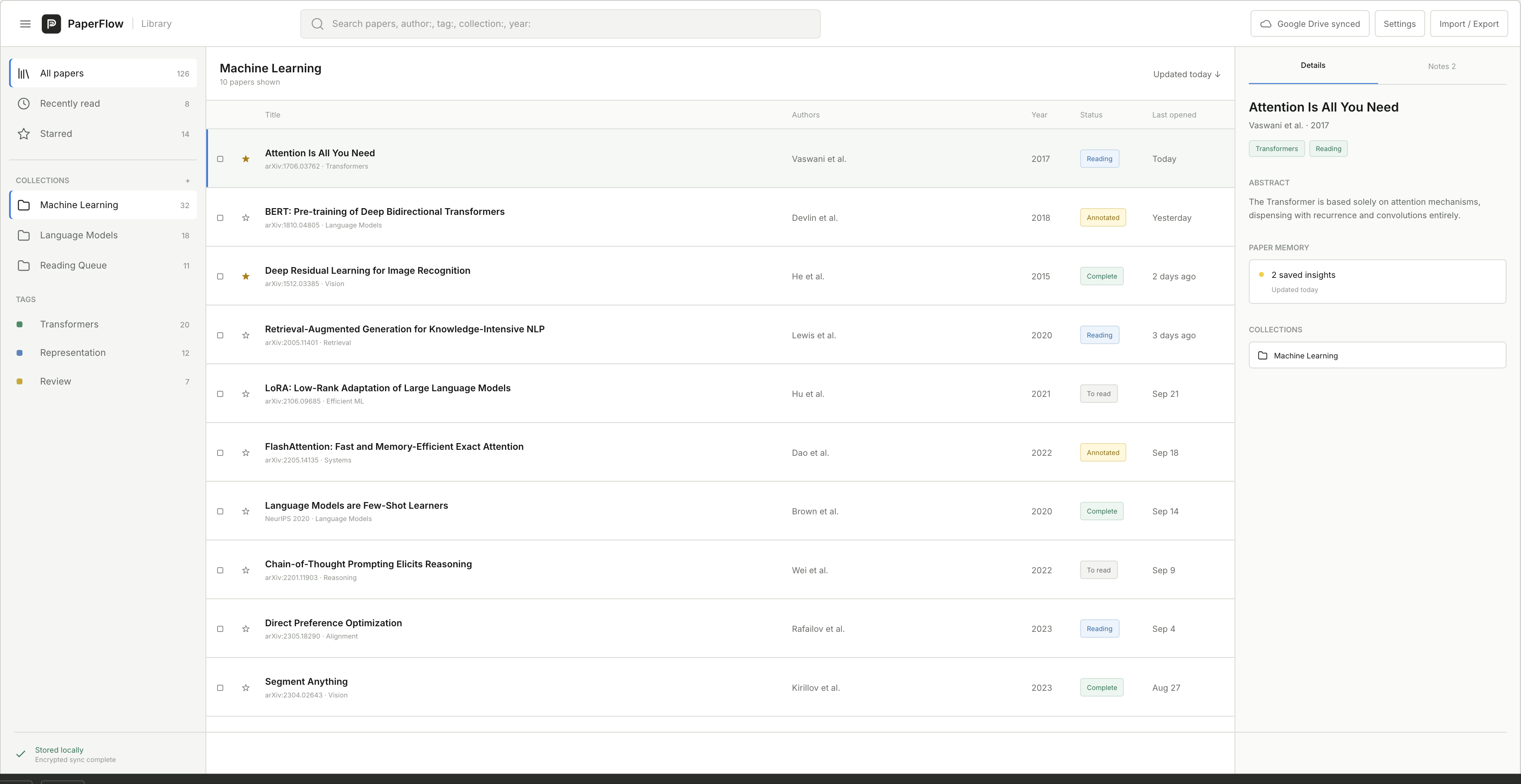Click the Language Models folder icon
This screenshot has width=1521, height=784.
24,235
